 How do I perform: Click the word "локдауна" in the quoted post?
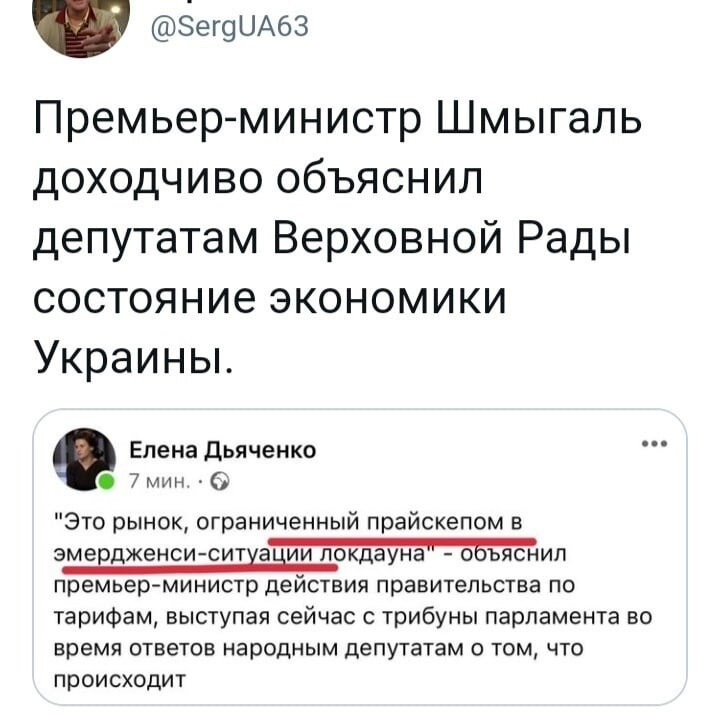[374, 553]
